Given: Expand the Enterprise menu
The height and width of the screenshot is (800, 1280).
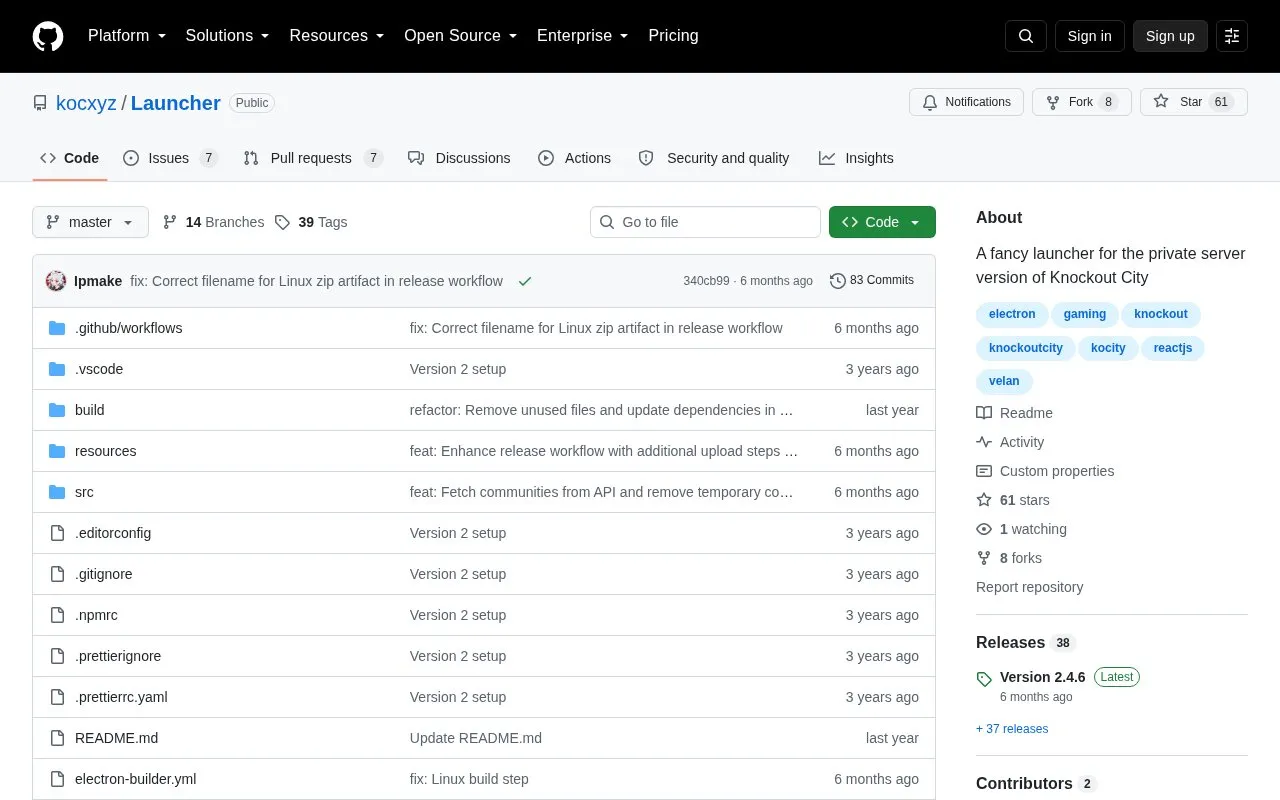Looking at the screenshot, I should [x=582, y=36].
